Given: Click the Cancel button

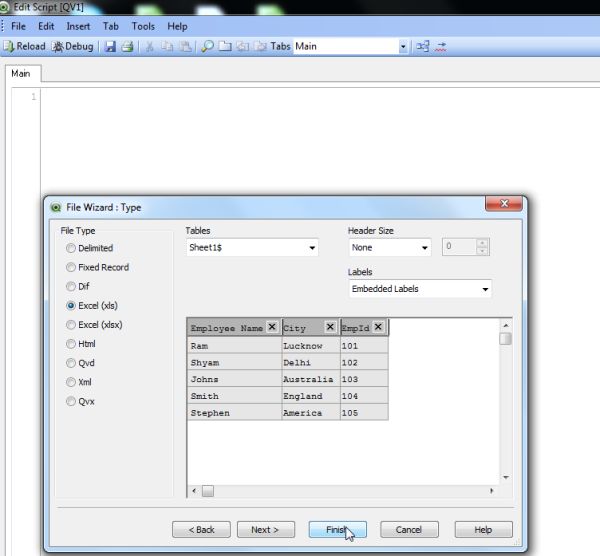Looking at the screenshot, I should click(x=409, y=530).
